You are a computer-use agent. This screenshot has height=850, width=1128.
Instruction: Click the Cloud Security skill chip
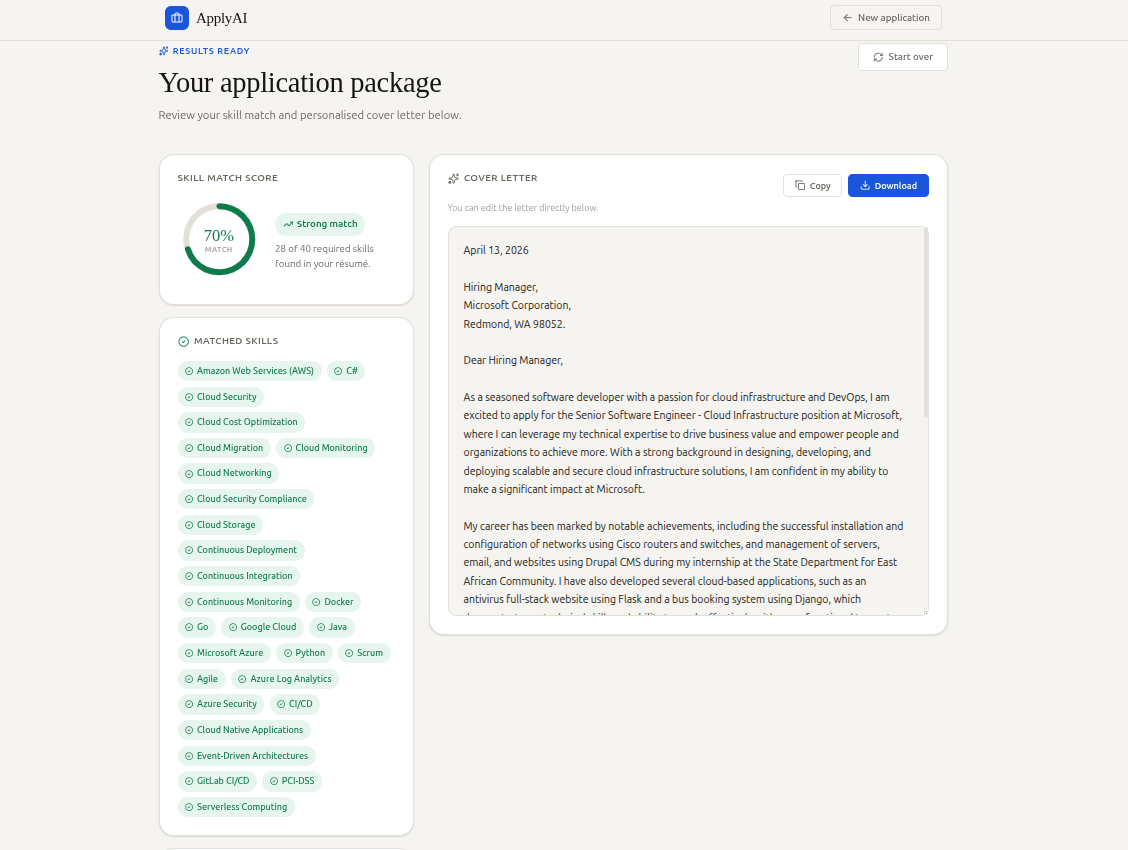point(221,397)
